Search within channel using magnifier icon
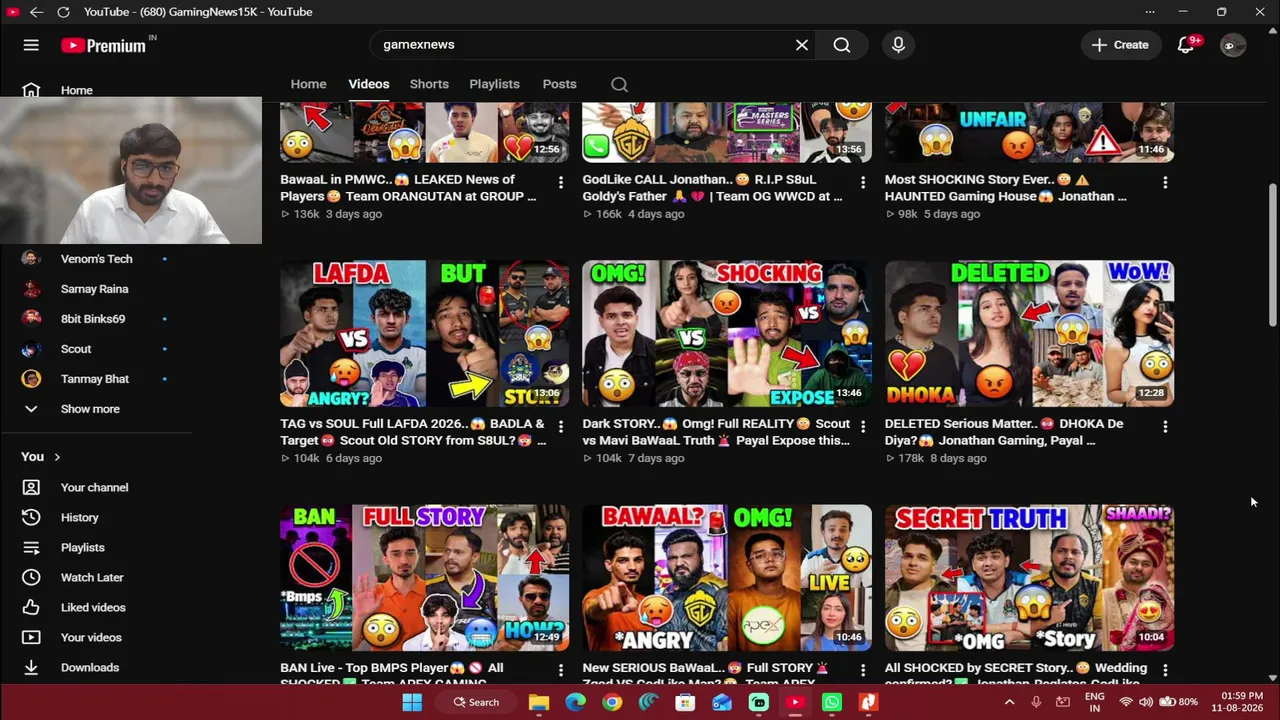1280x720 pixels. coord(620,84)
